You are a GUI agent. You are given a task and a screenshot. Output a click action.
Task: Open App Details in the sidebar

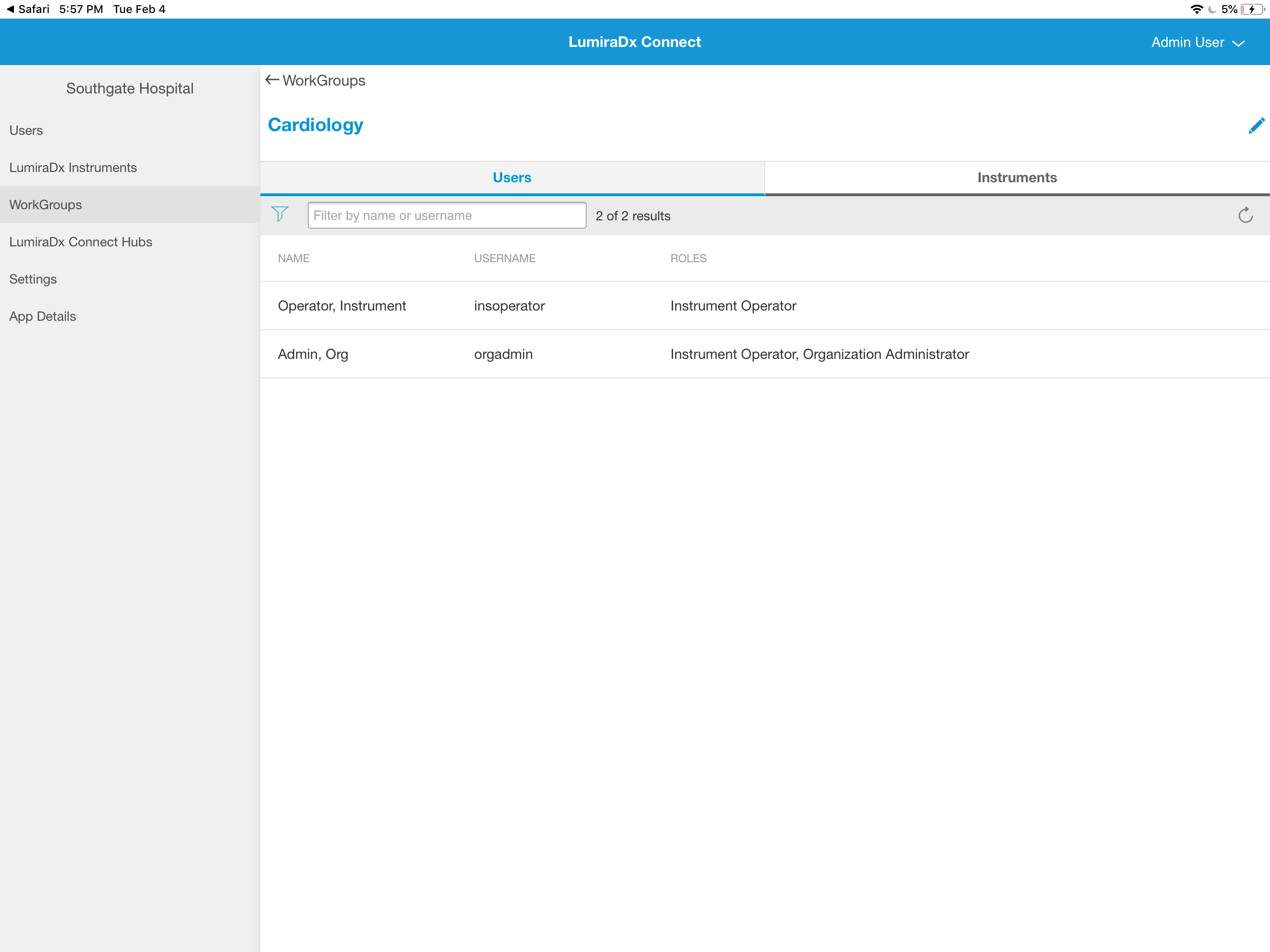pyautogui.click(x=130, y=317)
